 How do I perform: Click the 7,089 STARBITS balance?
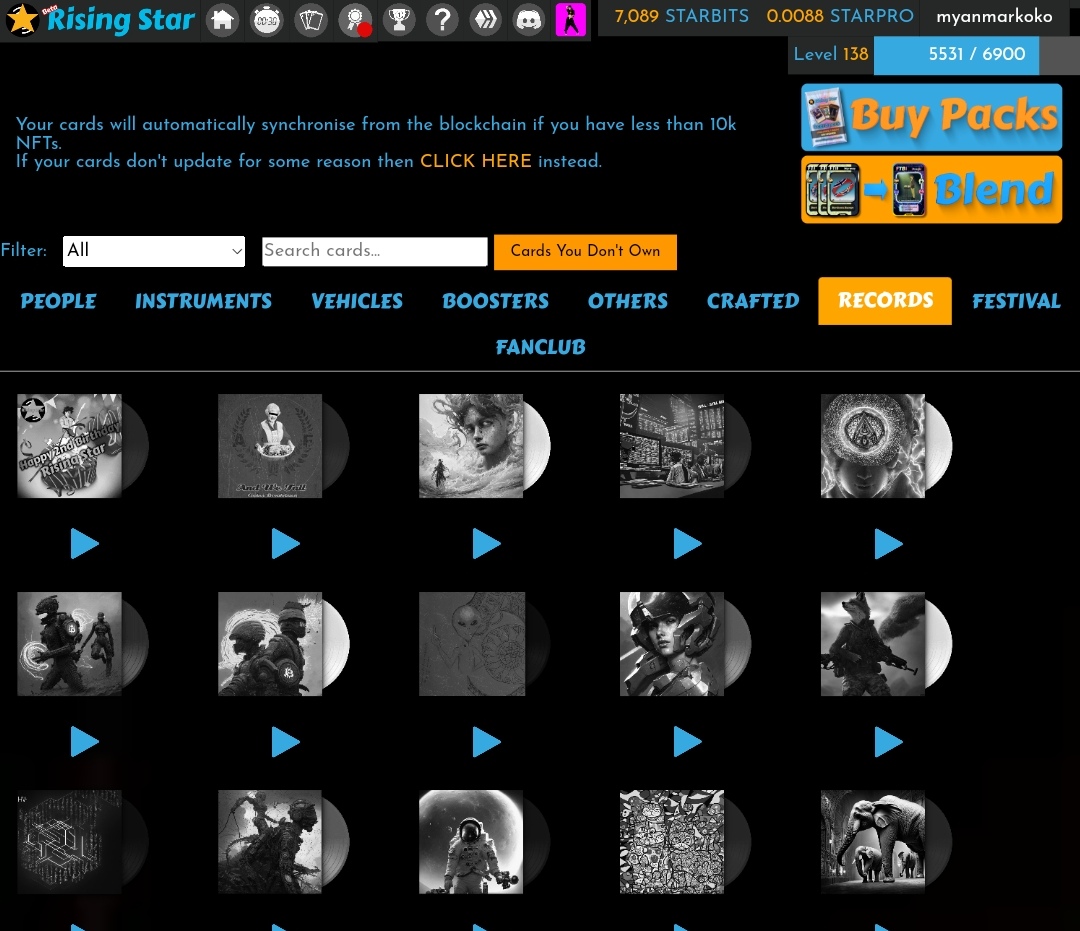tap(681, 16)
